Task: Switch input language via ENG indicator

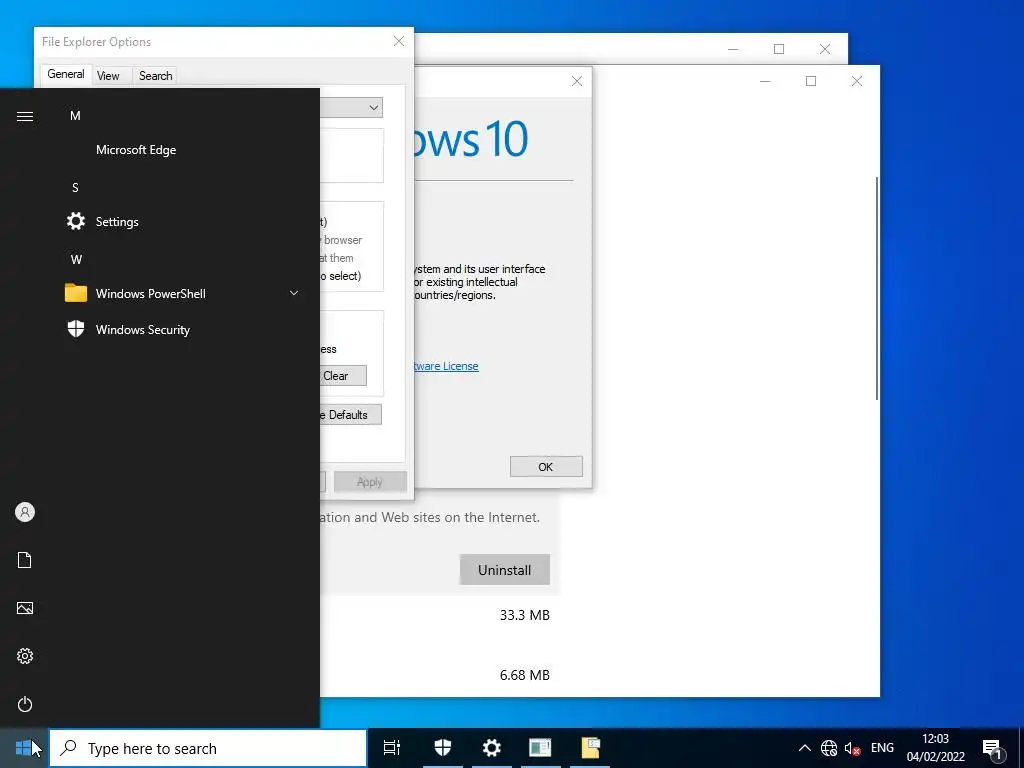Action: tap(882, 748)
